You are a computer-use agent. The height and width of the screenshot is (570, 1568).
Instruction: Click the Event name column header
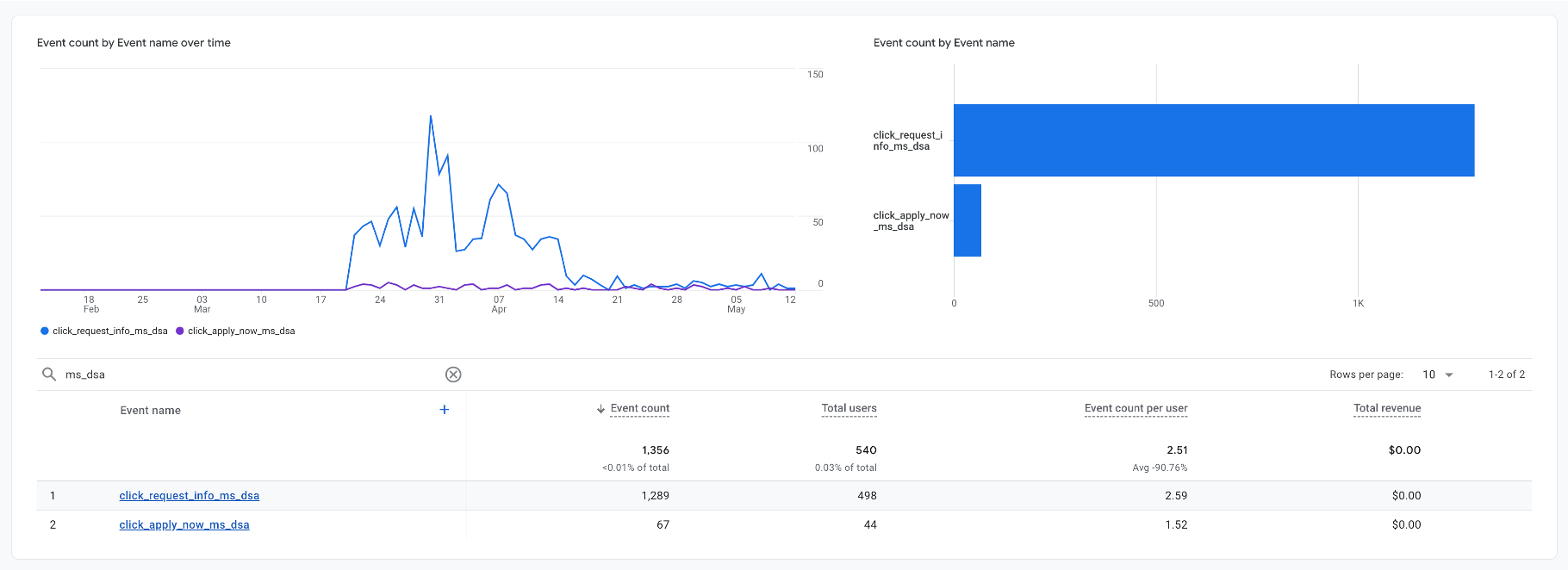click(151, 411)
